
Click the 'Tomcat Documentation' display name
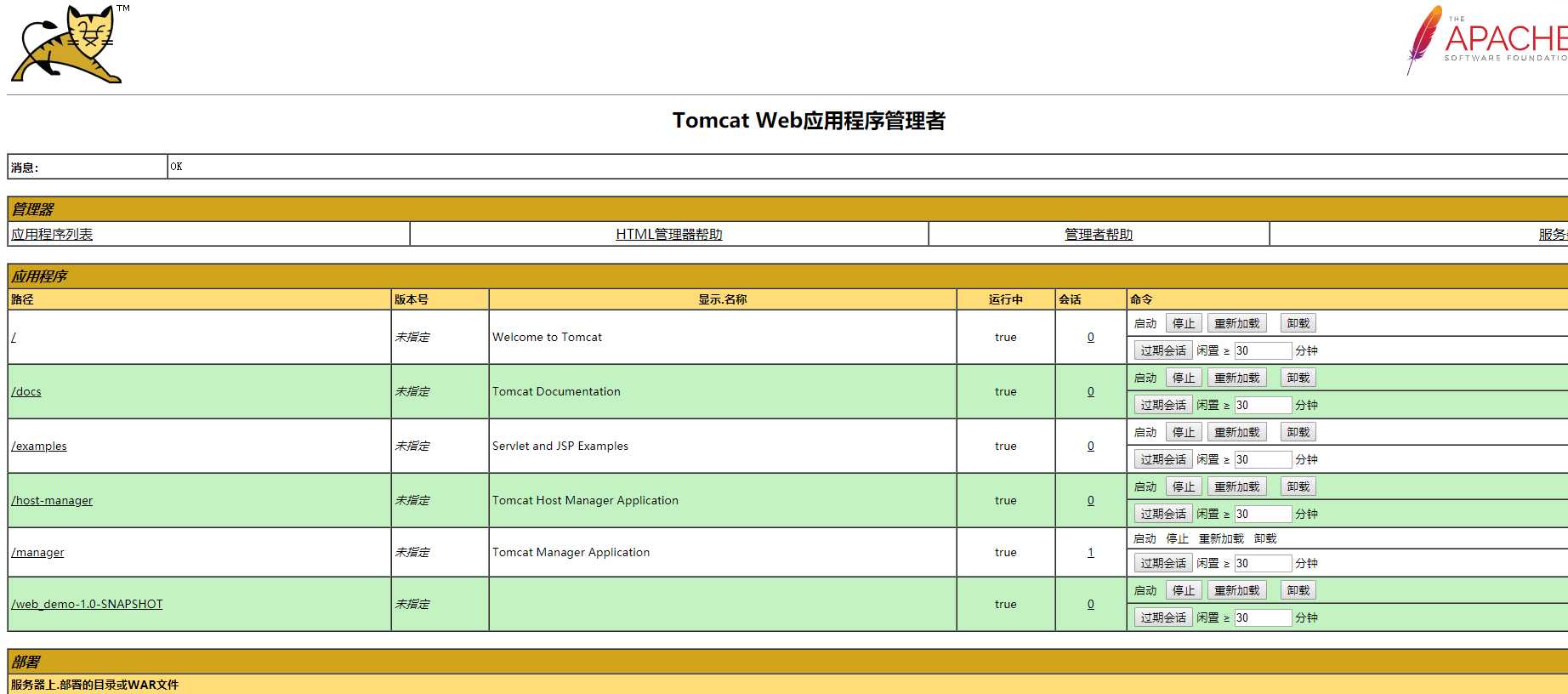click(x=556, y=391)
